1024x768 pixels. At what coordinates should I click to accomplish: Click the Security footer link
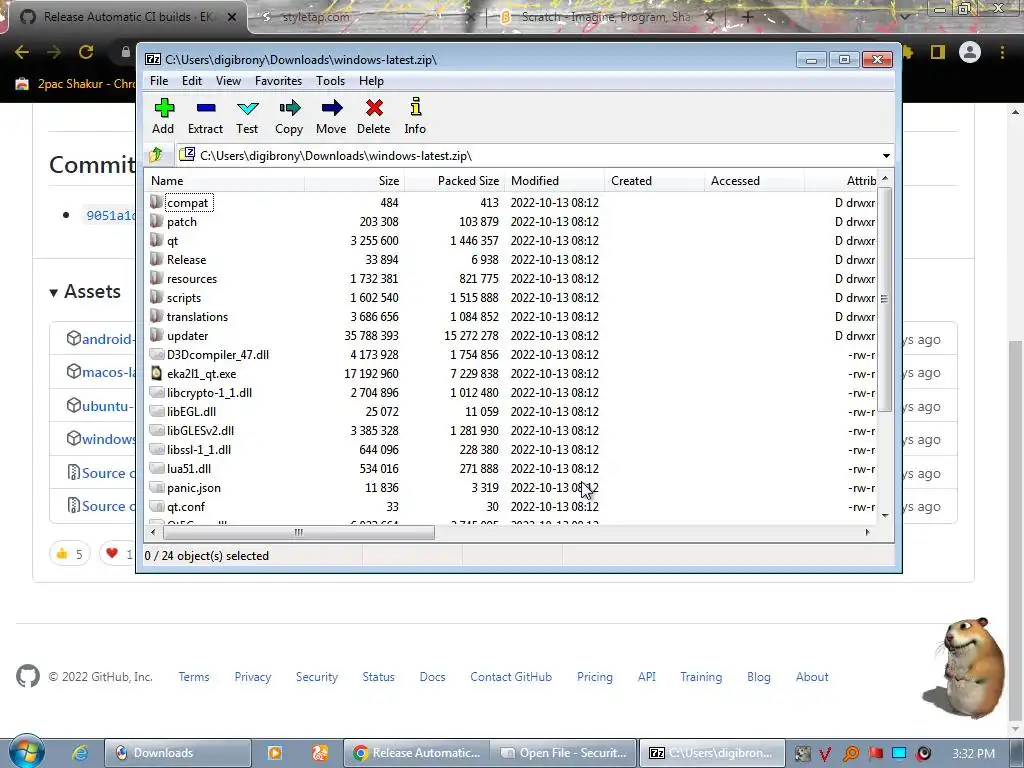click(317, 677)
